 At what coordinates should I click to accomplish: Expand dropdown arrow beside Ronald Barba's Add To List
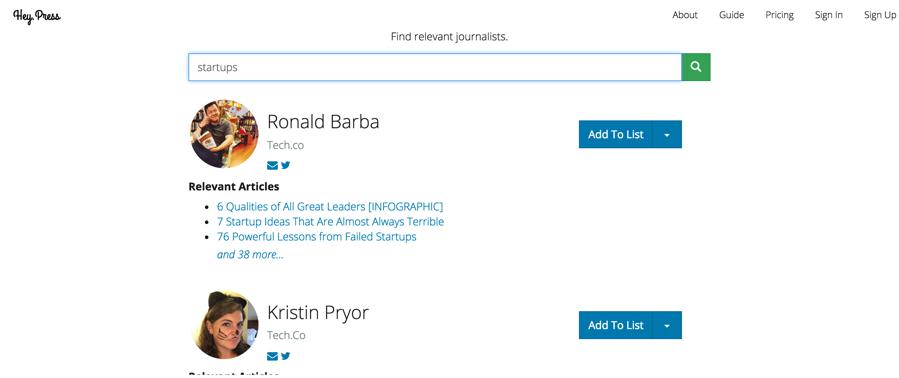[667, 134]
